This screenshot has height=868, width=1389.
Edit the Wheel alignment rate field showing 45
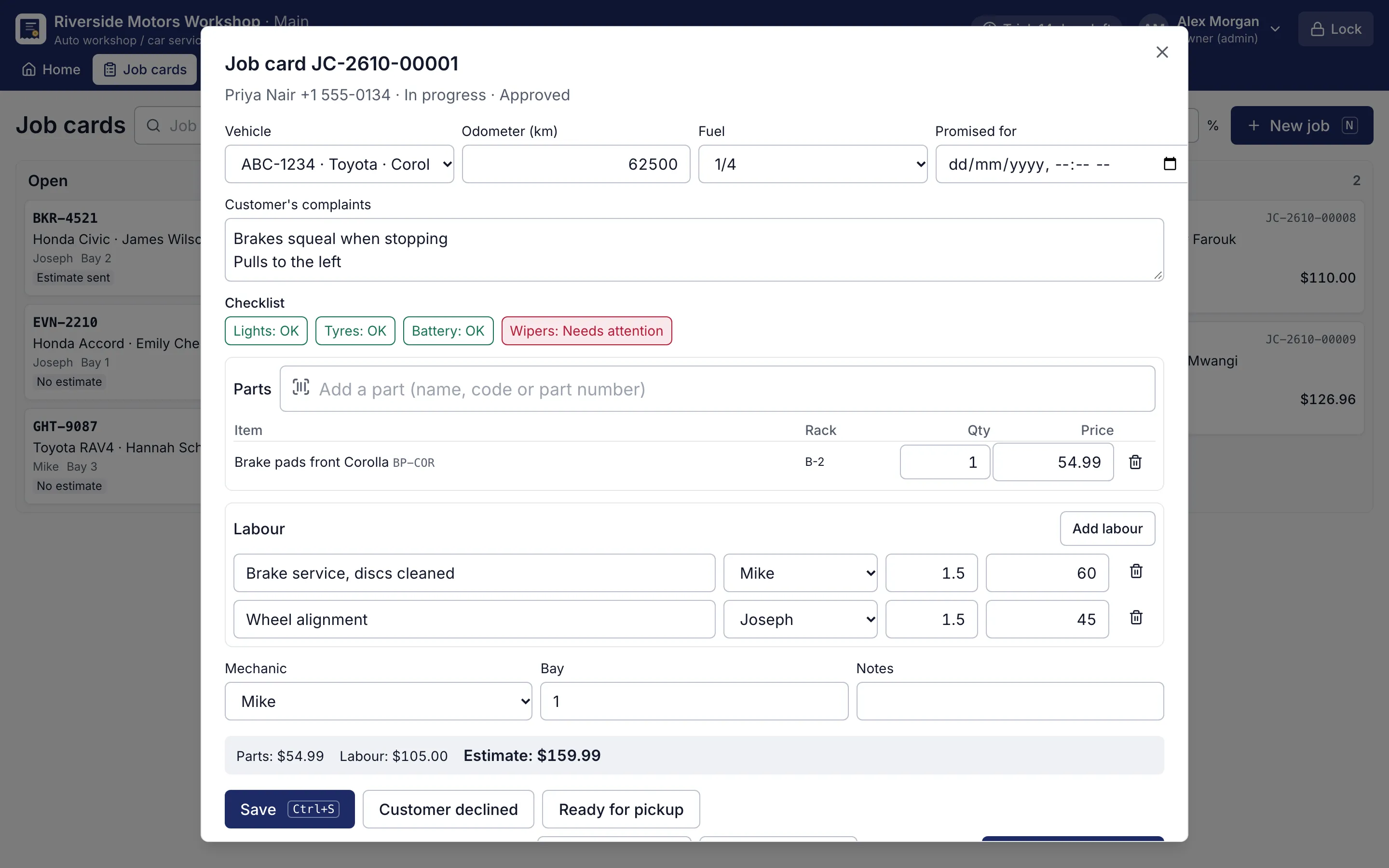(x=1047, y=620)
